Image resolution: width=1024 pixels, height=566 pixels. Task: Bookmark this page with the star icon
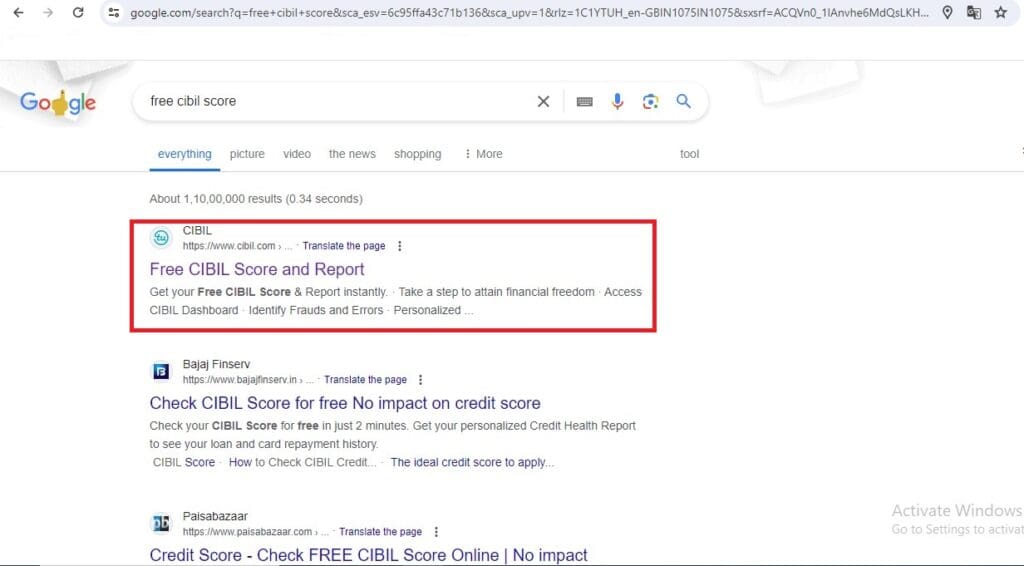pyautogui.click(x=1000, y=12)
